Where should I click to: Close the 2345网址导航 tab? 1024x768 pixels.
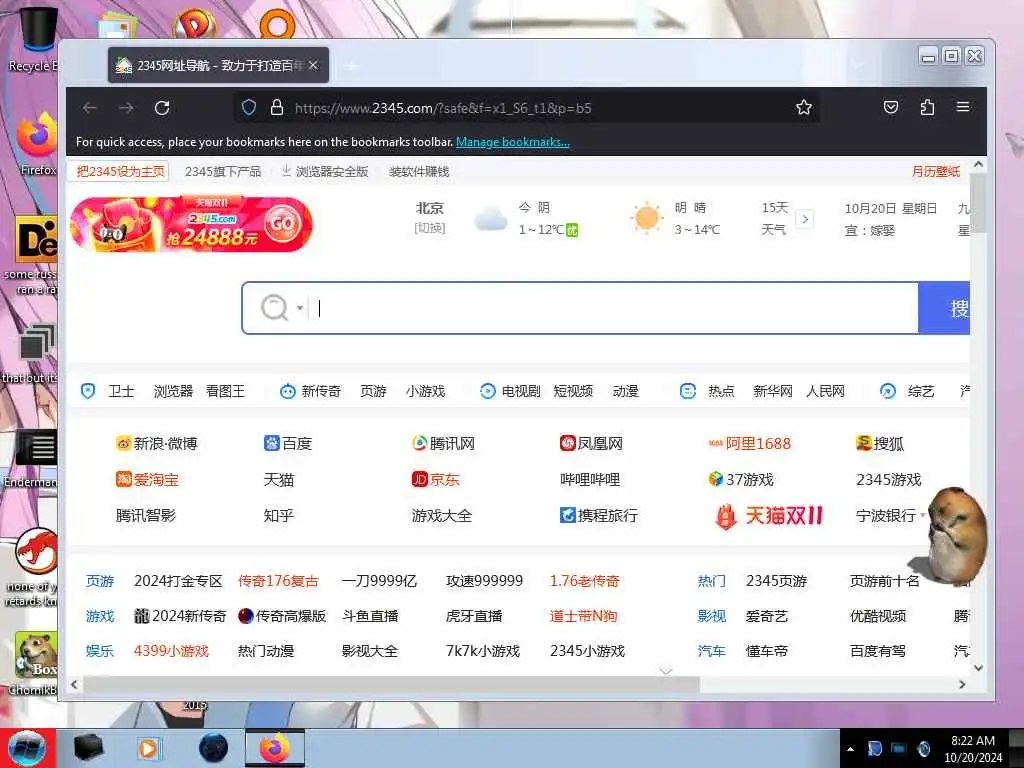pos(313,65)
